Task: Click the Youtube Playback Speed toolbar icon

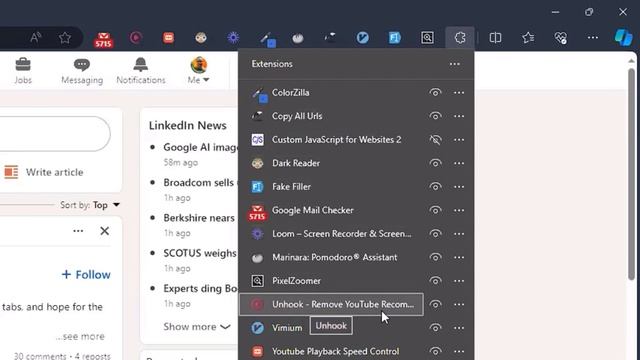Action: [168, 38]
